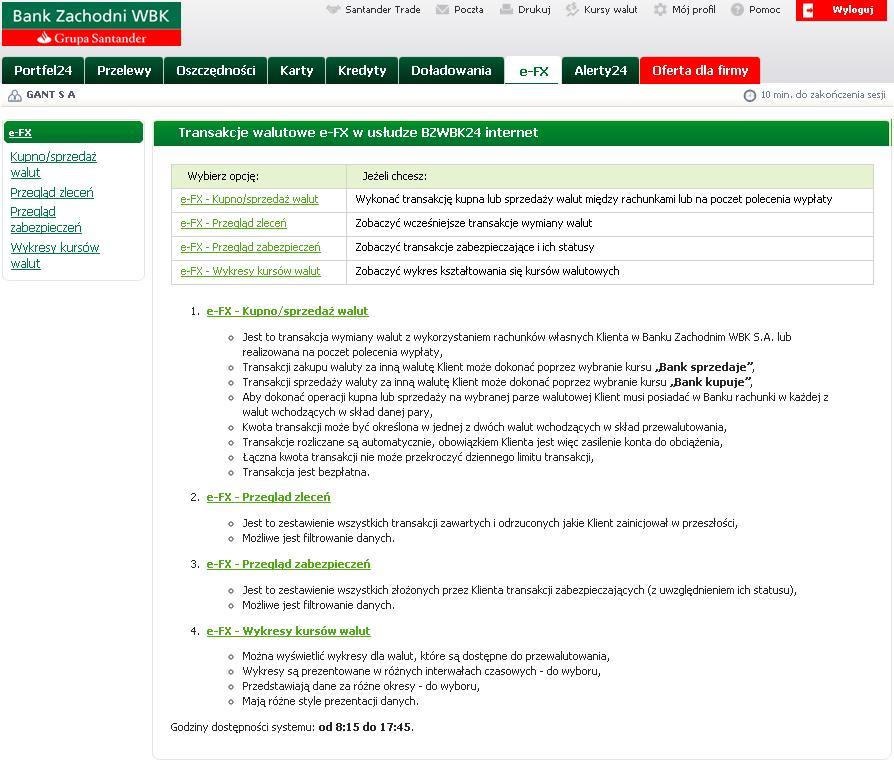Select the Doładowania tab
Viewport: 894px width, 765px height.
[x=451, y=71]
